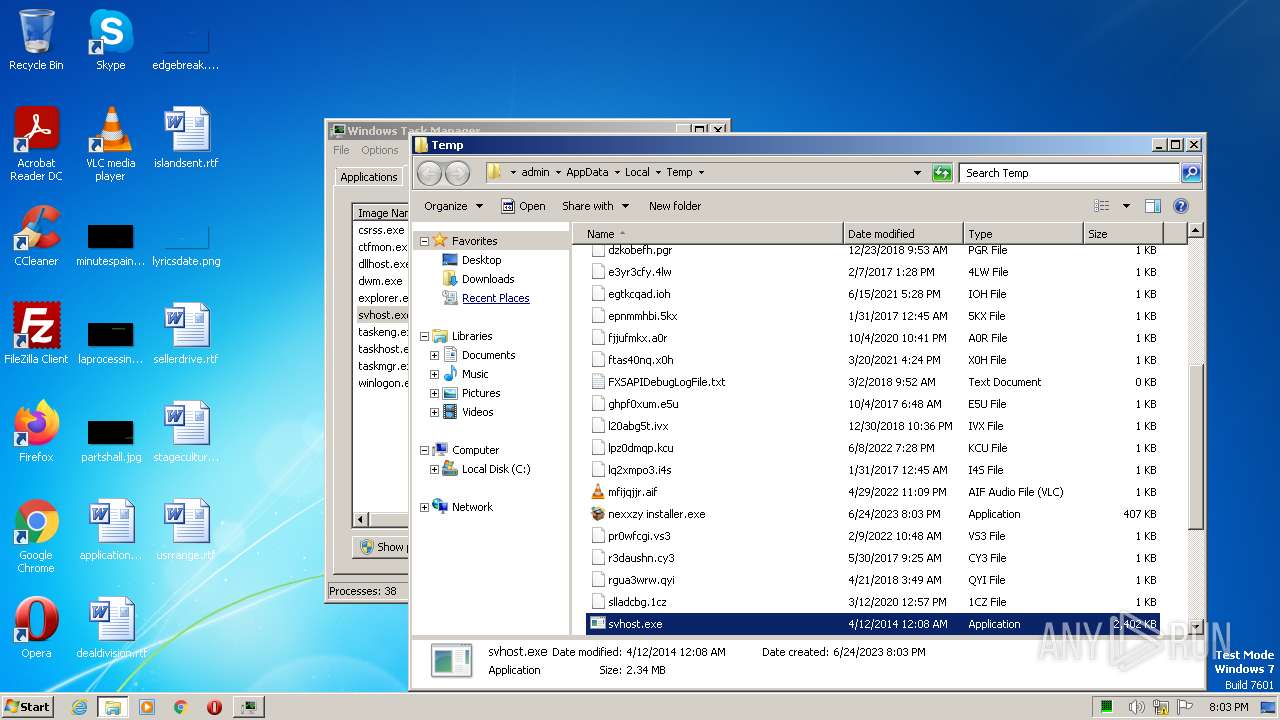Sort files by Type column
Image resolution: width=1280 pixels, height=720 pixels.
pyautogui.click(x=1023, y=234)
